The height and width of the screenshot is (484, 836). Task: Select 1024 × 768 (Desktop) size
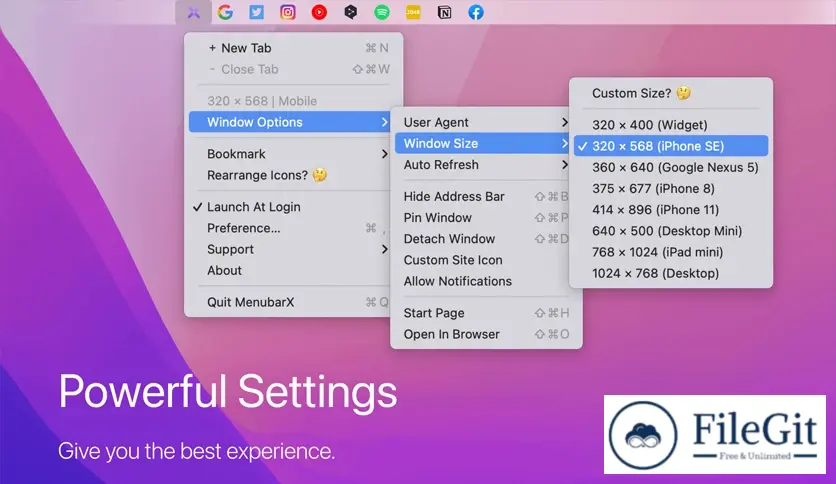click(x=671, y=273)
